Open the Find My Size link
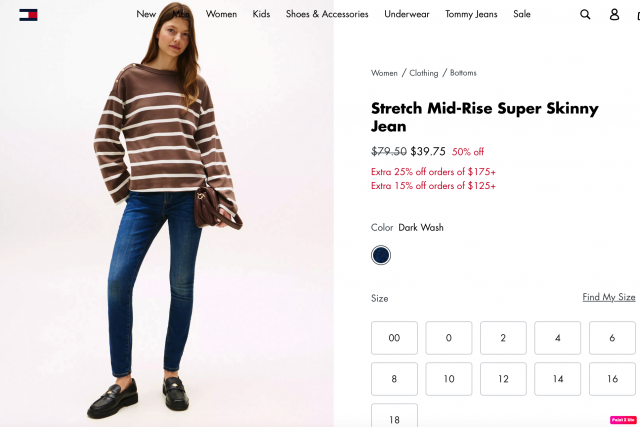 click(609, 297)
